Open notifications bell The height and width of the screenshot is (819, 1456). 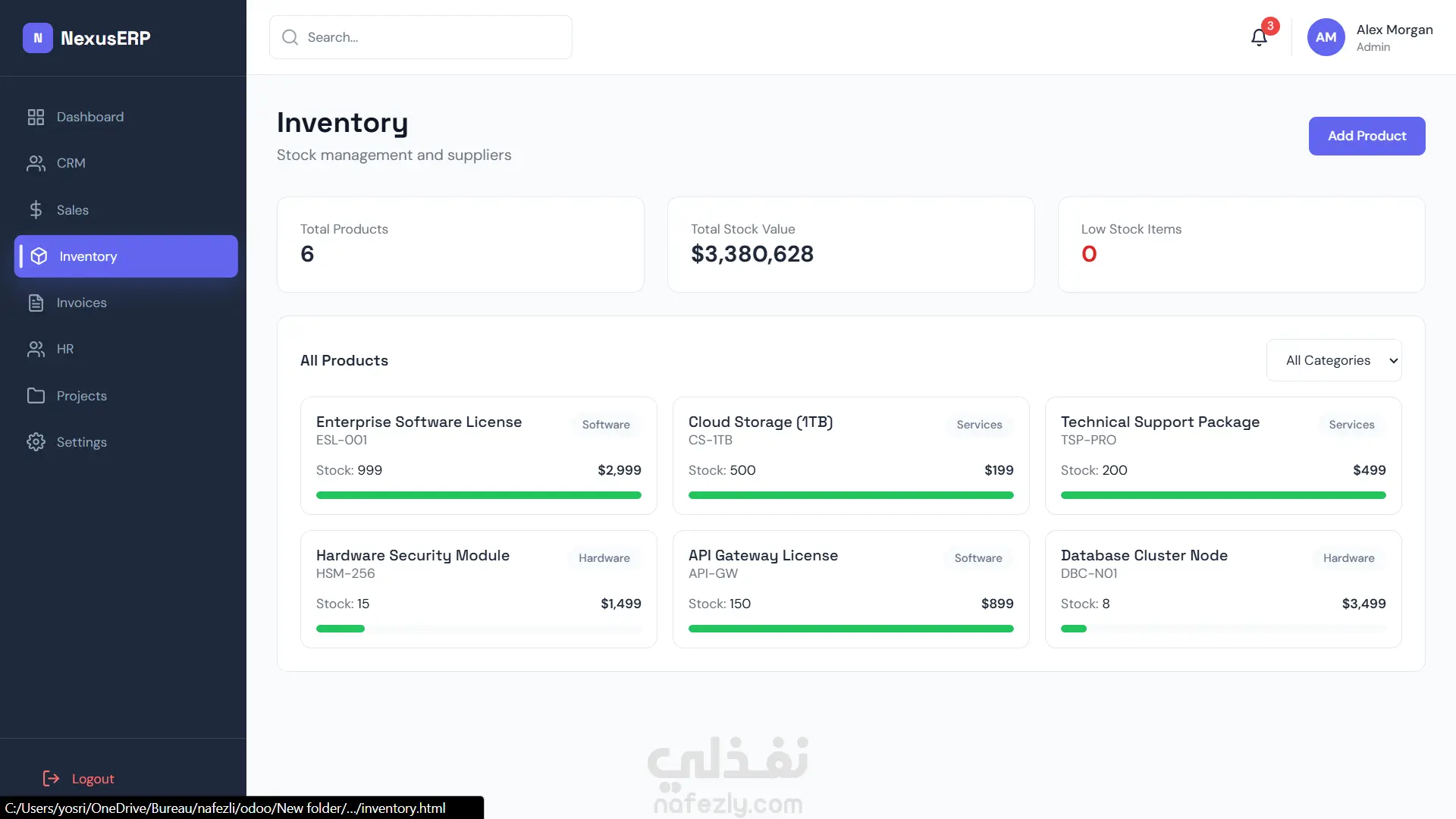tap(1259, 37)
